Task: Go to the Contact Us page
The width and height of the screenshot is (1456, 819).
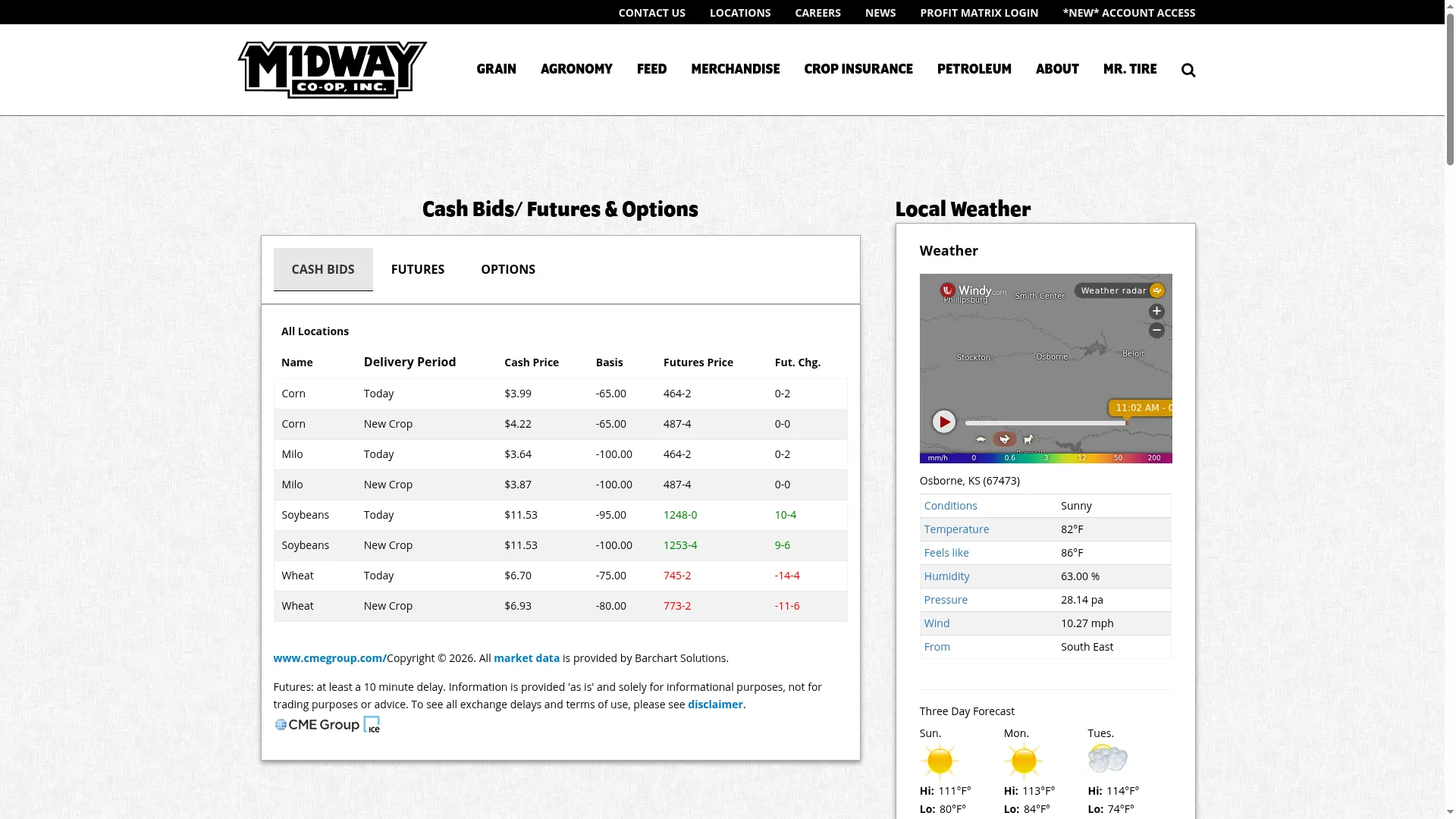Action: pos(652,13)
